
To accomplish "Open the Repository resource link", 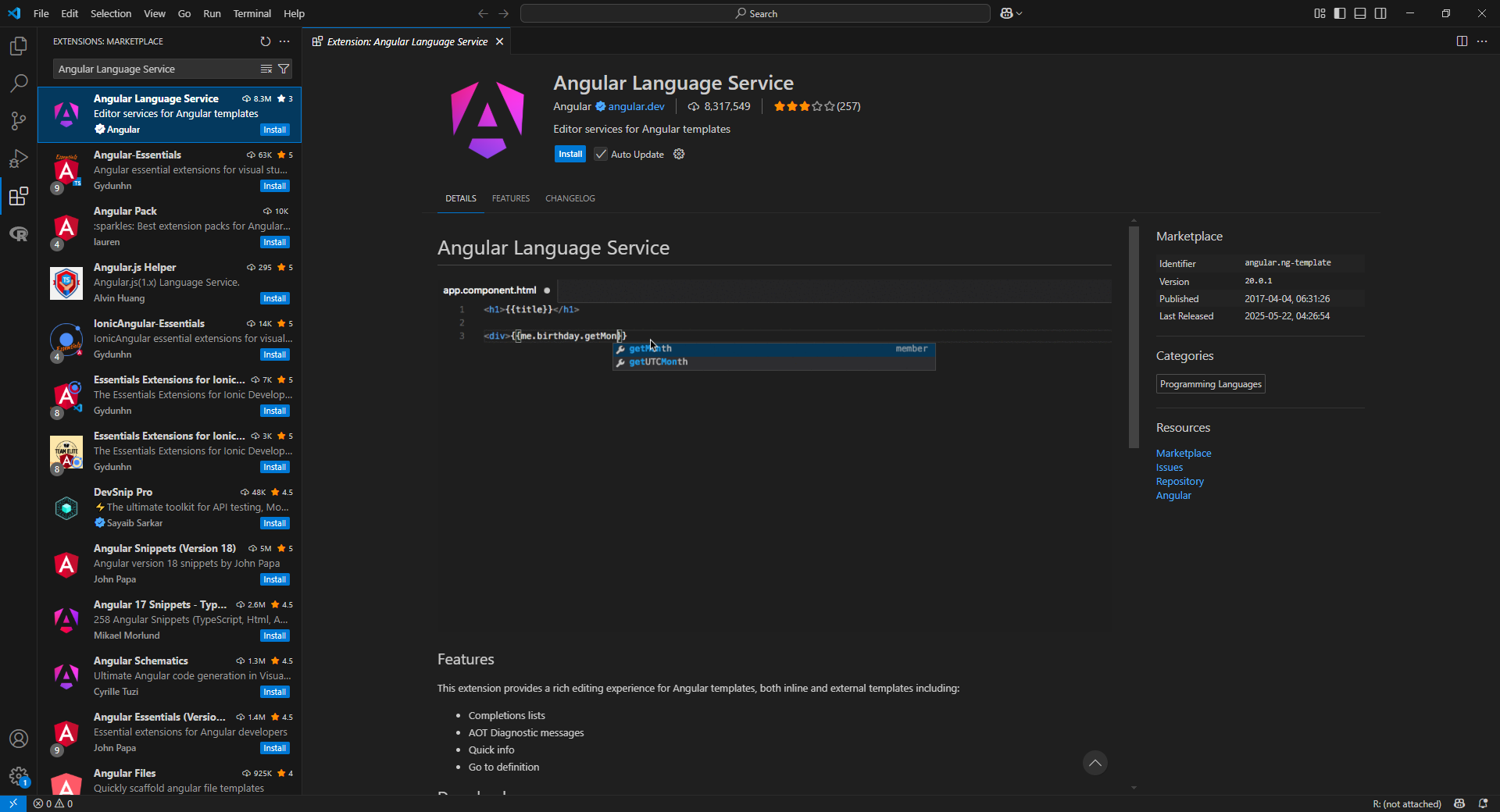I will [x=1179, y=481].
